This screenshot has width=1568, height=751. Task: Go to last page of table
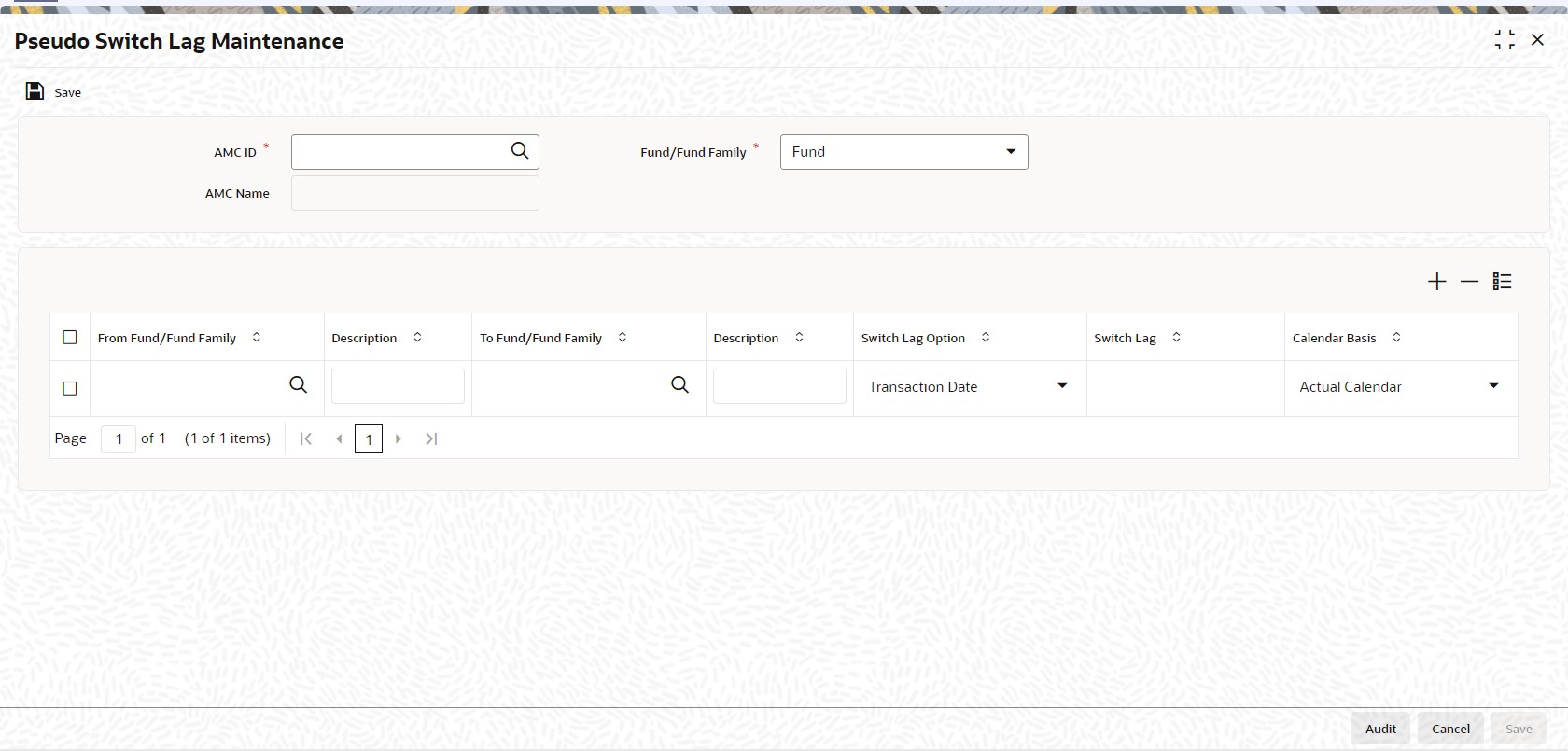coord(431,438)
